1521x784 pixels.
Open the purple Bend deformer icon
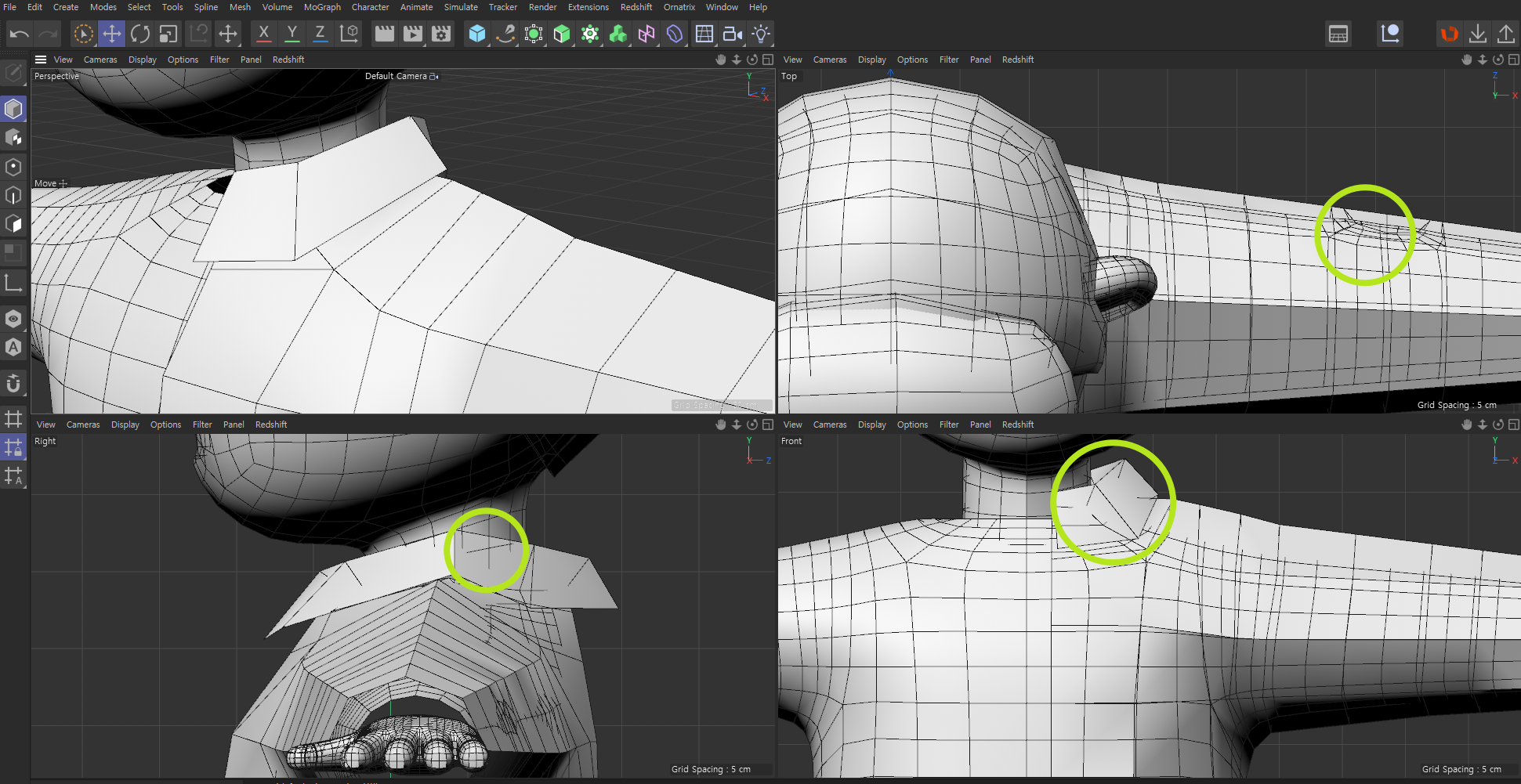[675, 34]
